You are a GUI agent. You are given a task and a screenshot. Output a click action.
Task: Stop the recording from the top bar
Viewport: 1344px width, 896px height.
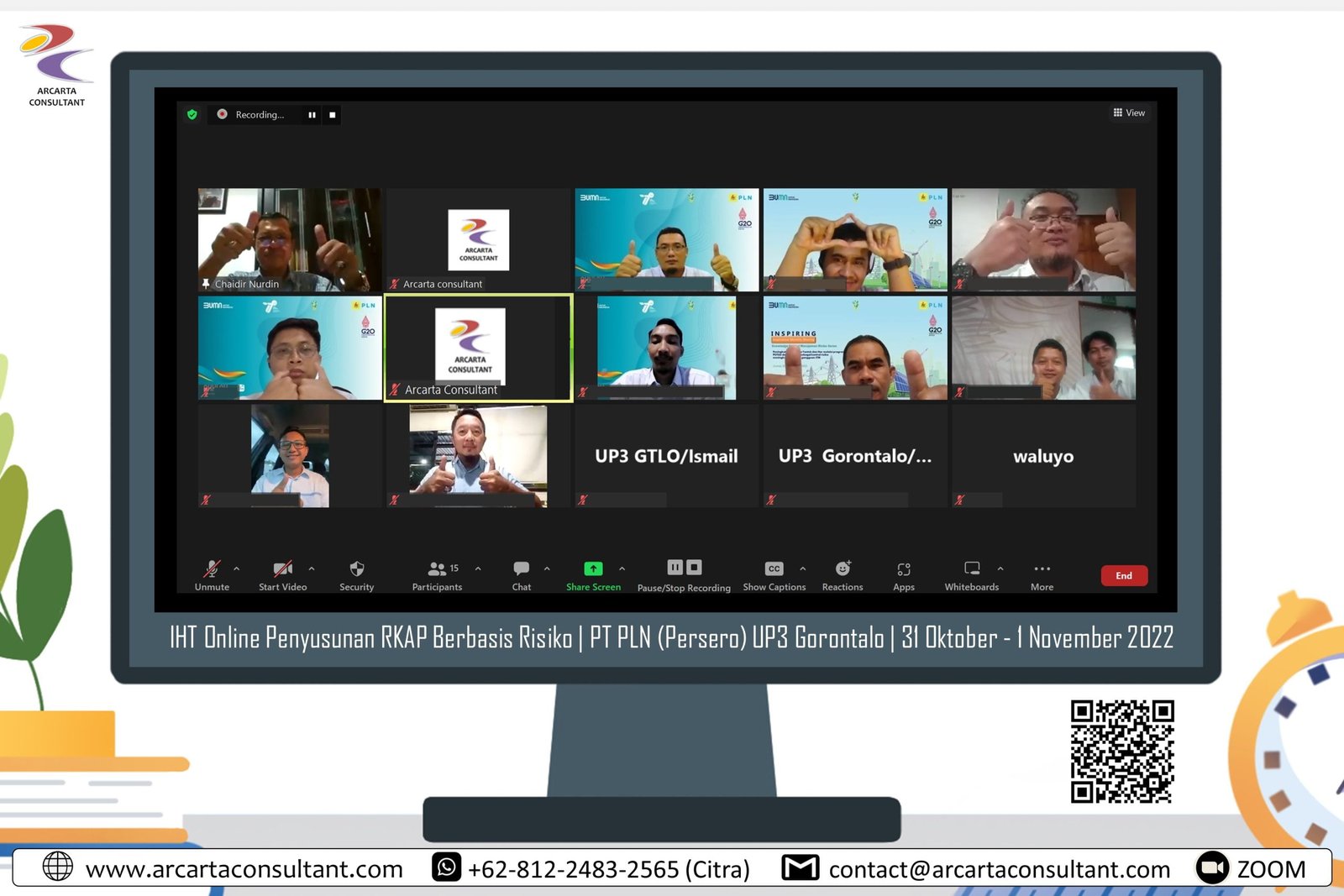click(333, 115)
